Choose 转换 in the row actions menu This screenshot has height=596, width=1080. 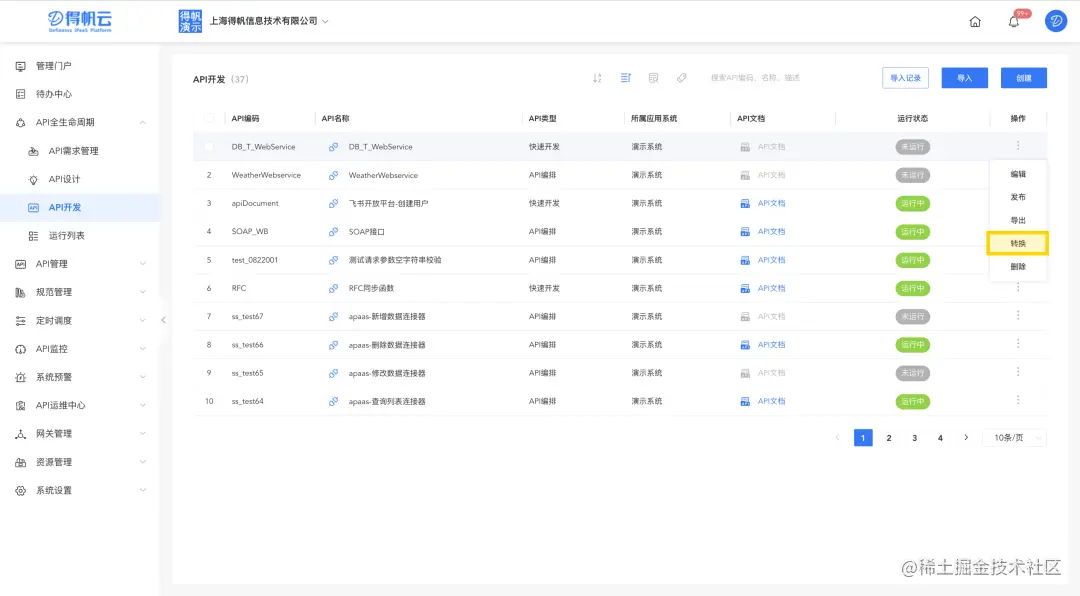[x=1018, y=243]
